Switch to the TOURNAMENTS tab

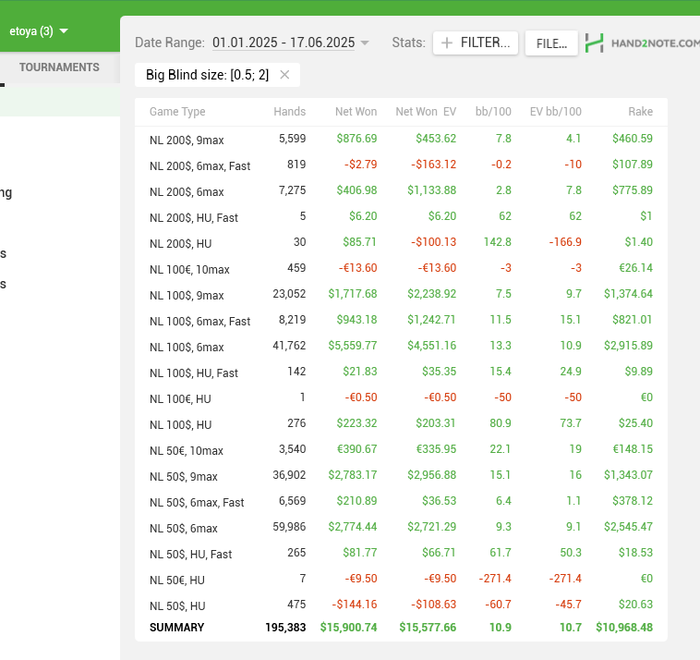59,67
